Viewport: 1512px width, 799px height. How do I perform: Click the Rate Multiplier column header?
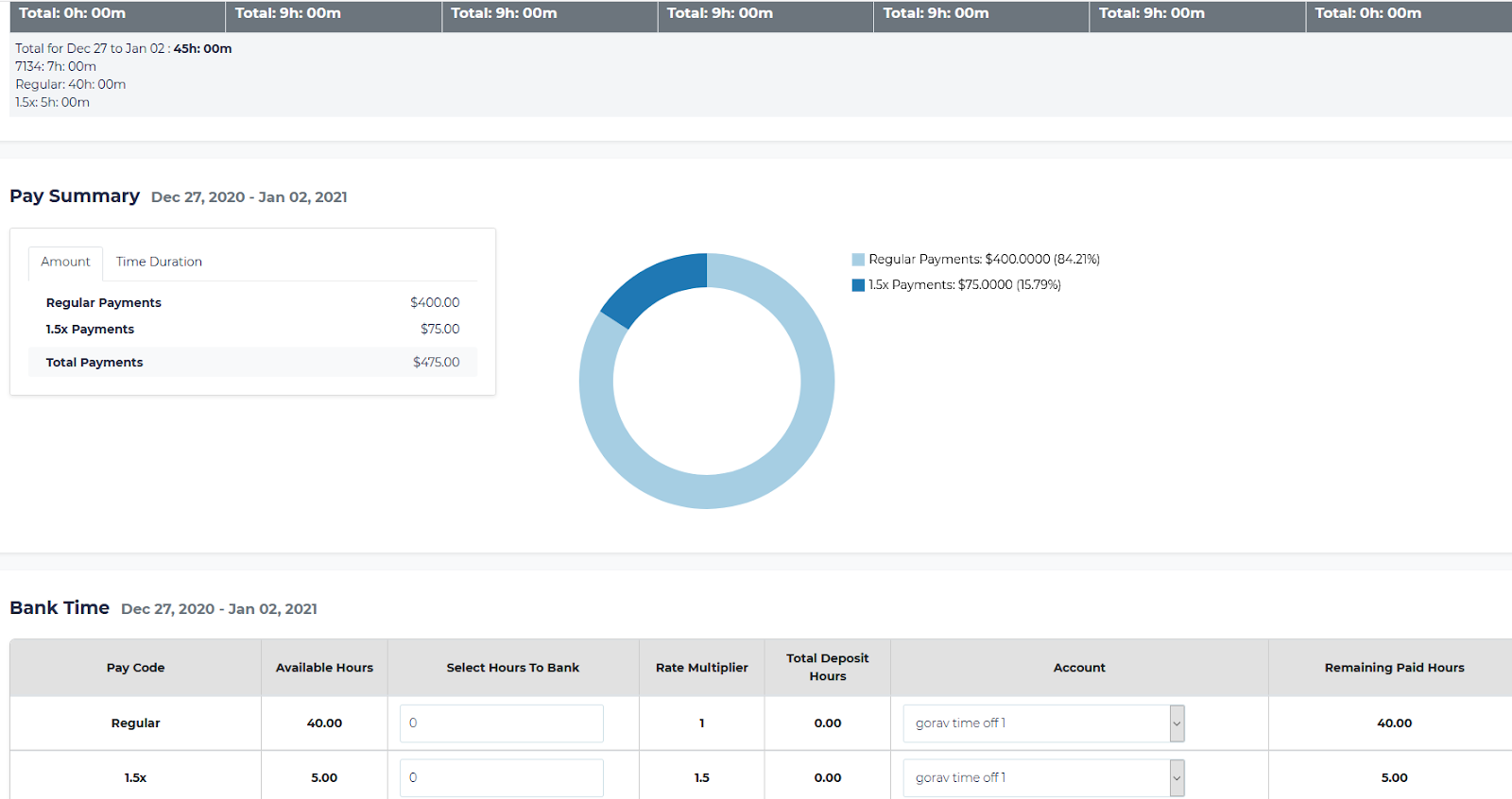pyautogui.click(x=701, y=668)
